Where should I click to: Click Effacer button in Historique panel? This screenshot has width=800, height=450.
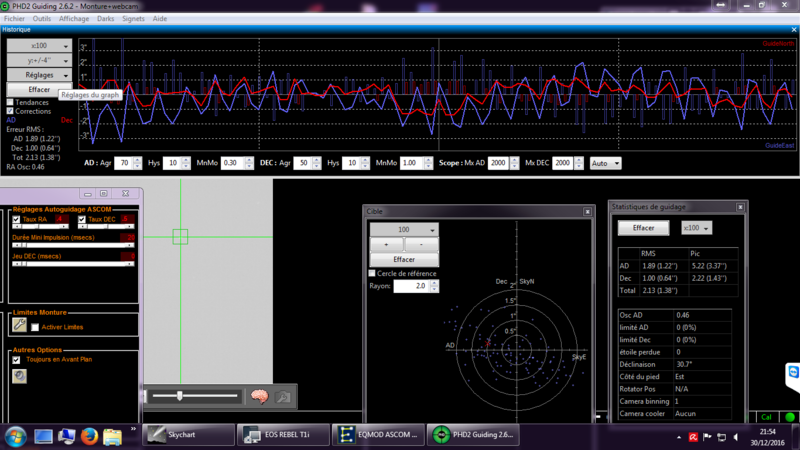[39, 89]
